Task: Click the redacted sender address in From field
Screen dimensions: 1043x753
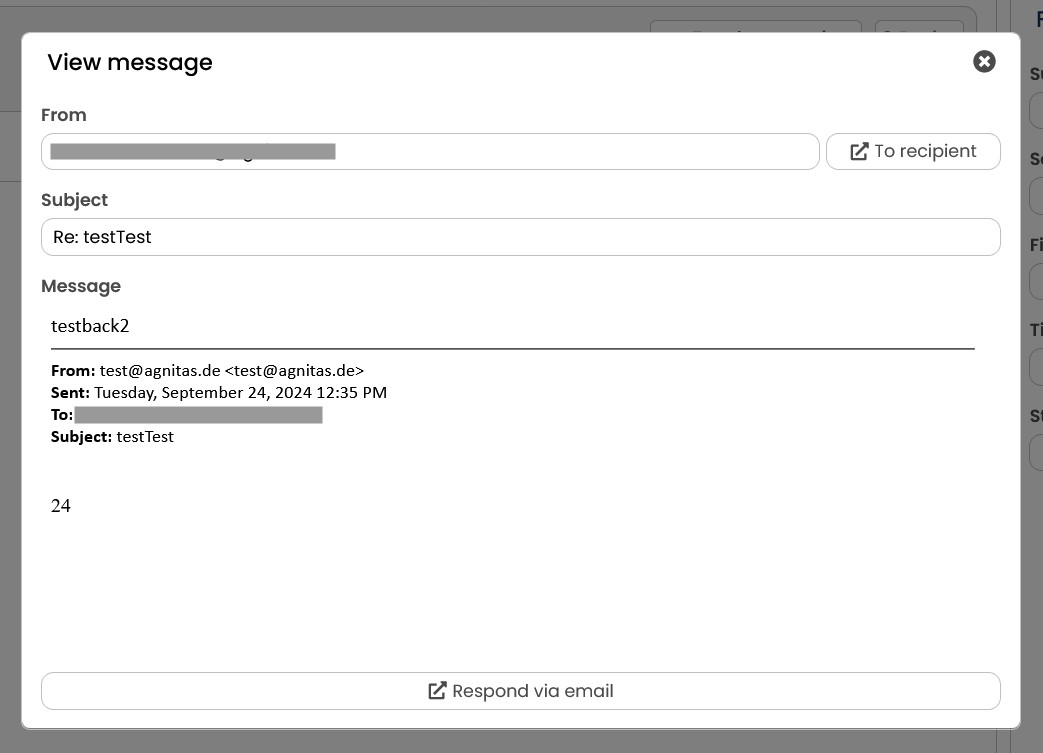Action: [193, 152]
